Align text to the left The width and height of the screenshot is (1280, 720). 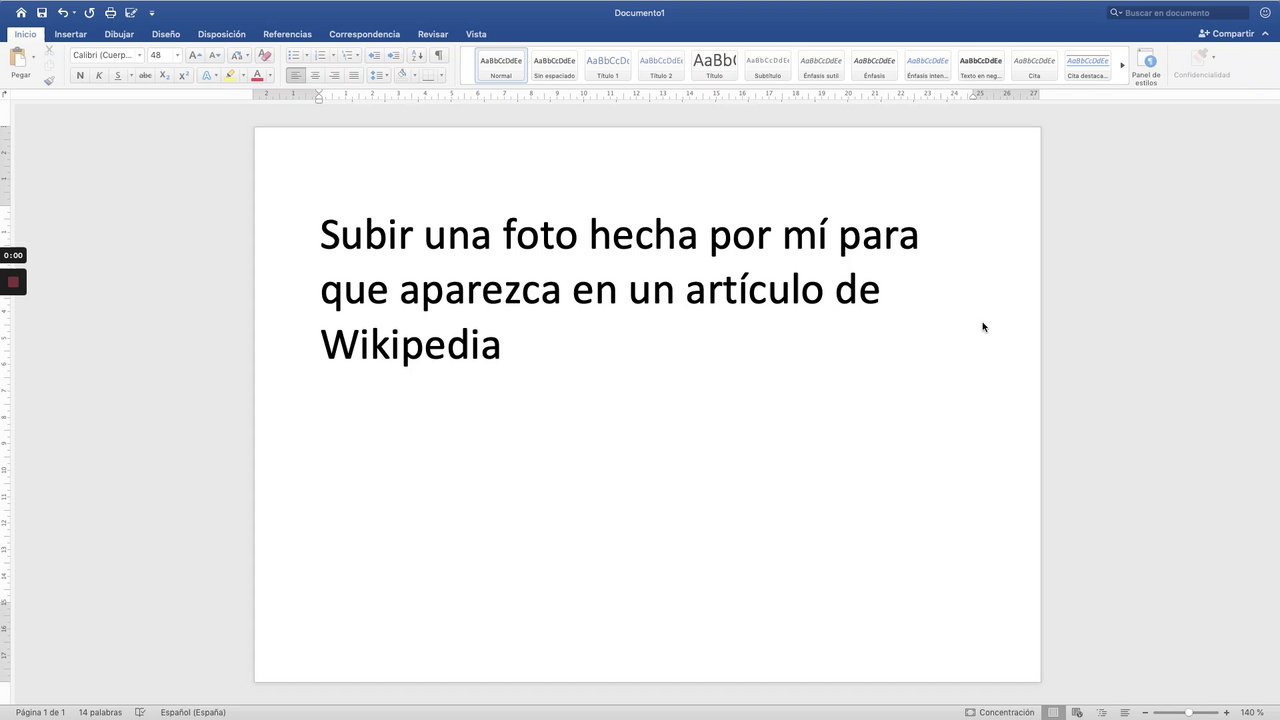click(296, 76)
